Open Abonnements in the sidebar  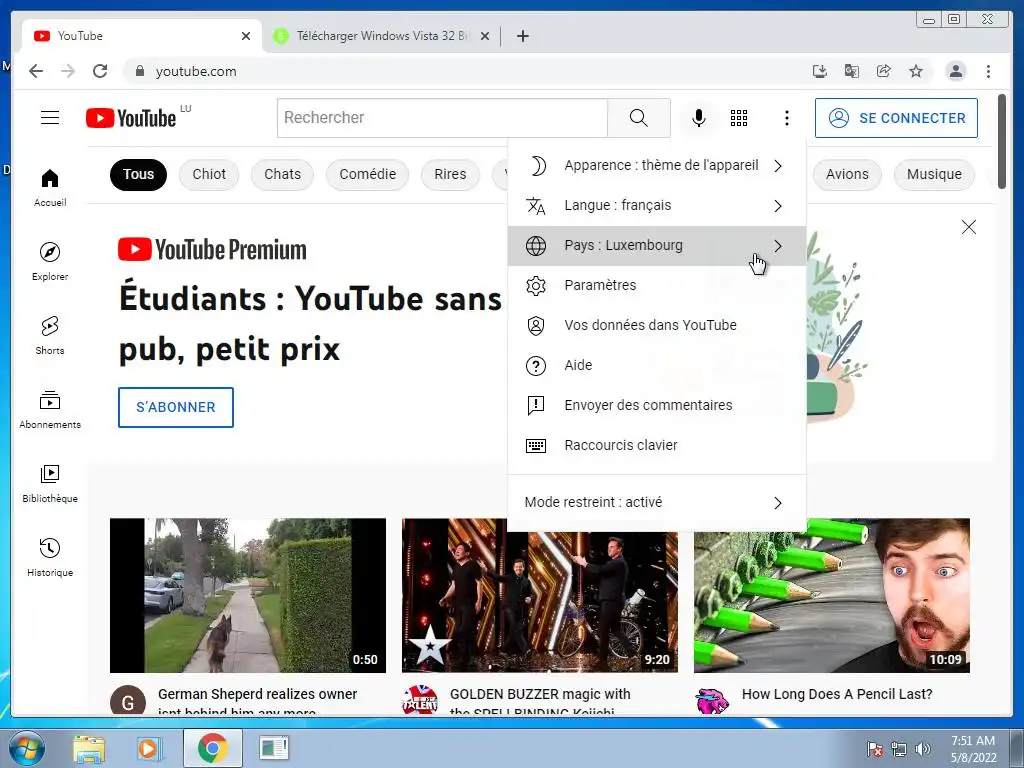pos(50,409)
